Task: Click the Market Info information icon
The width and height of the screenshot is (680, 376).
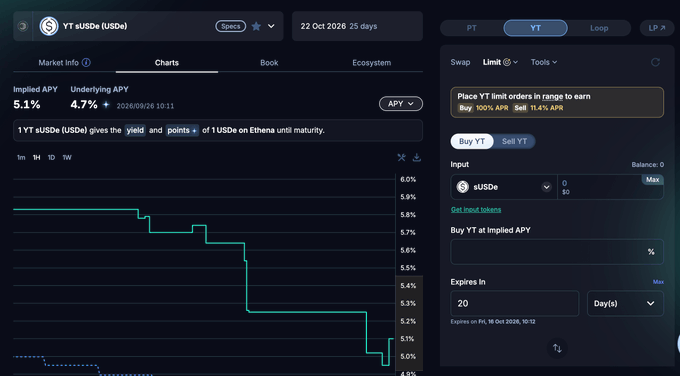Action: [x=86, y=62]
